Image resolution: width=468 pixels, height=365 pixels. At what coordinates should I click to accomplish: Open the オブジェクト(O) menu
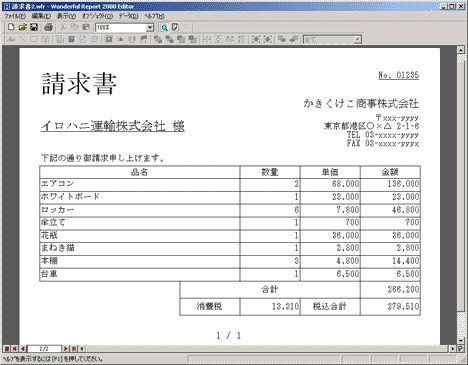pyautogui.click(x=97, y=16)
